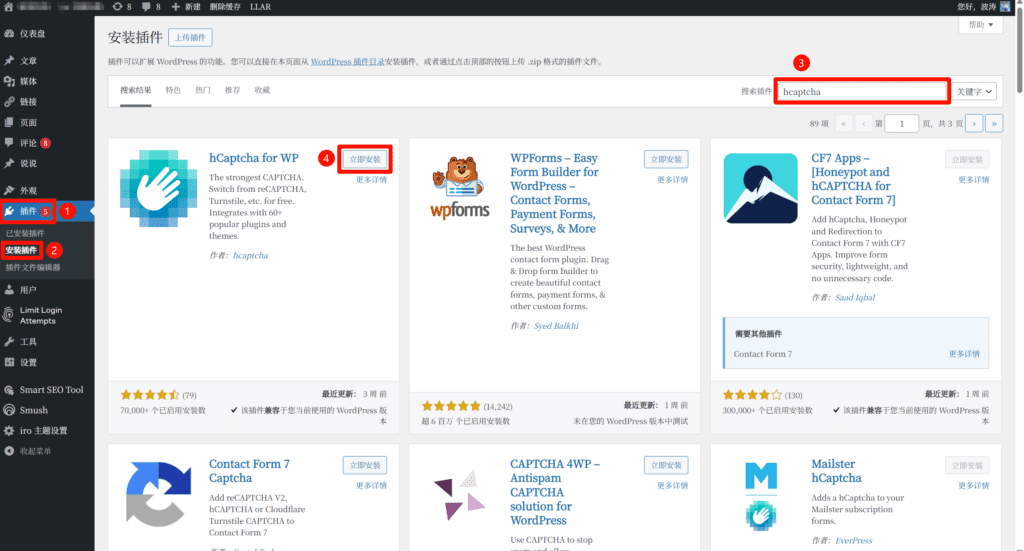Switch to the 推荐 (Recommended) tab
This screenshot has height=551, width=1024.
(232, 90)
